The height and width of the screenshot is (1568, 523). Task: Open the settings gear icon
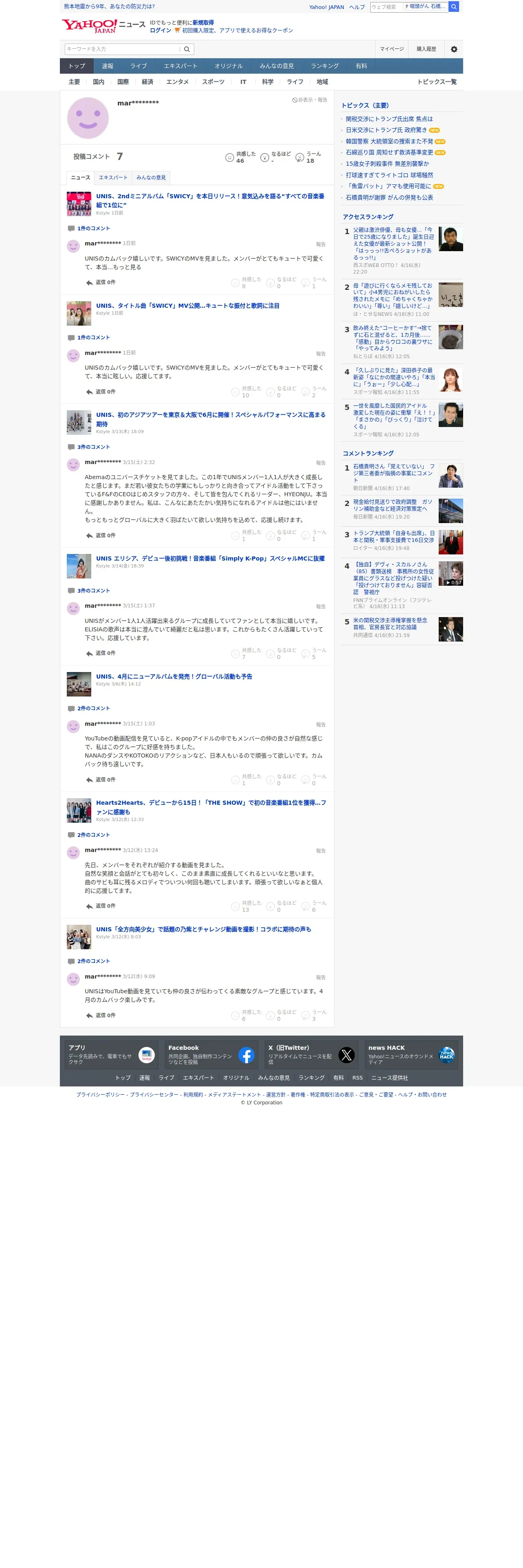point(454,49)
